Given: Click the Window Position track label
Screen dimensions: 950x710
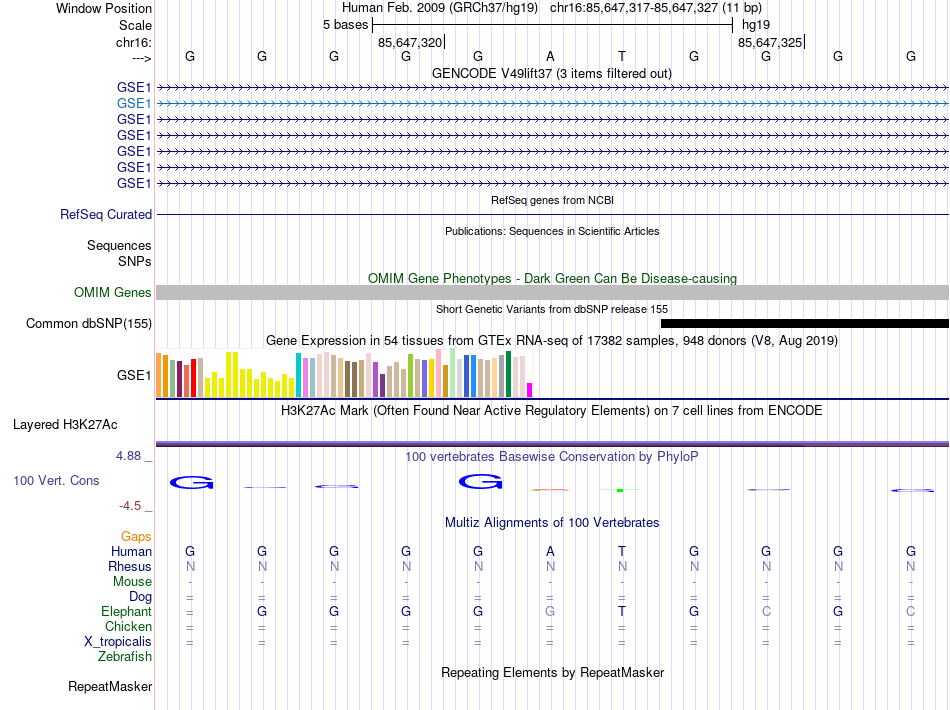Looking at the screenshot, I should point(104,8).
